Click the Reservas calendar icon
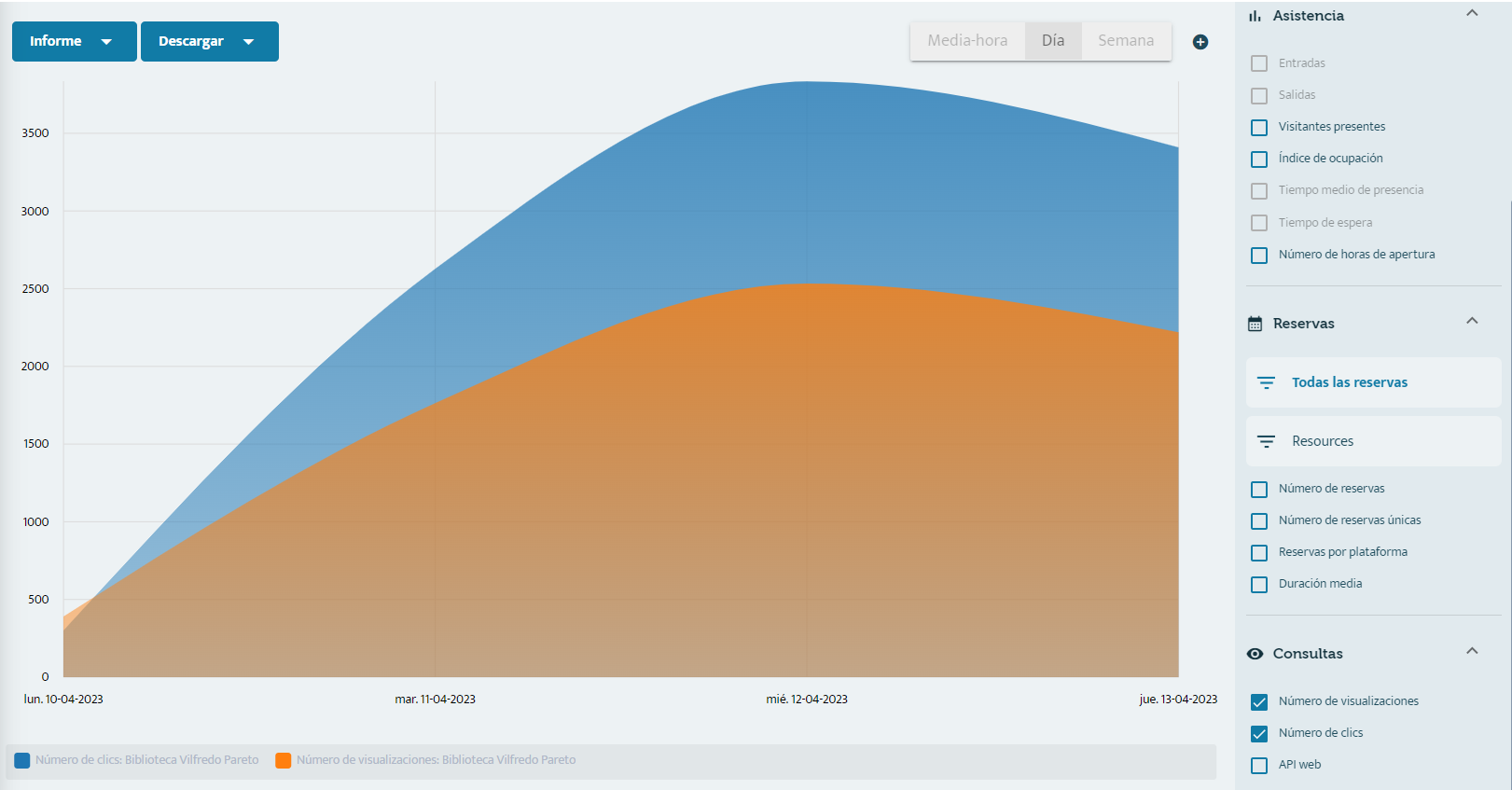Viewport: 1512px width, 790px height. pos(1255,324)
